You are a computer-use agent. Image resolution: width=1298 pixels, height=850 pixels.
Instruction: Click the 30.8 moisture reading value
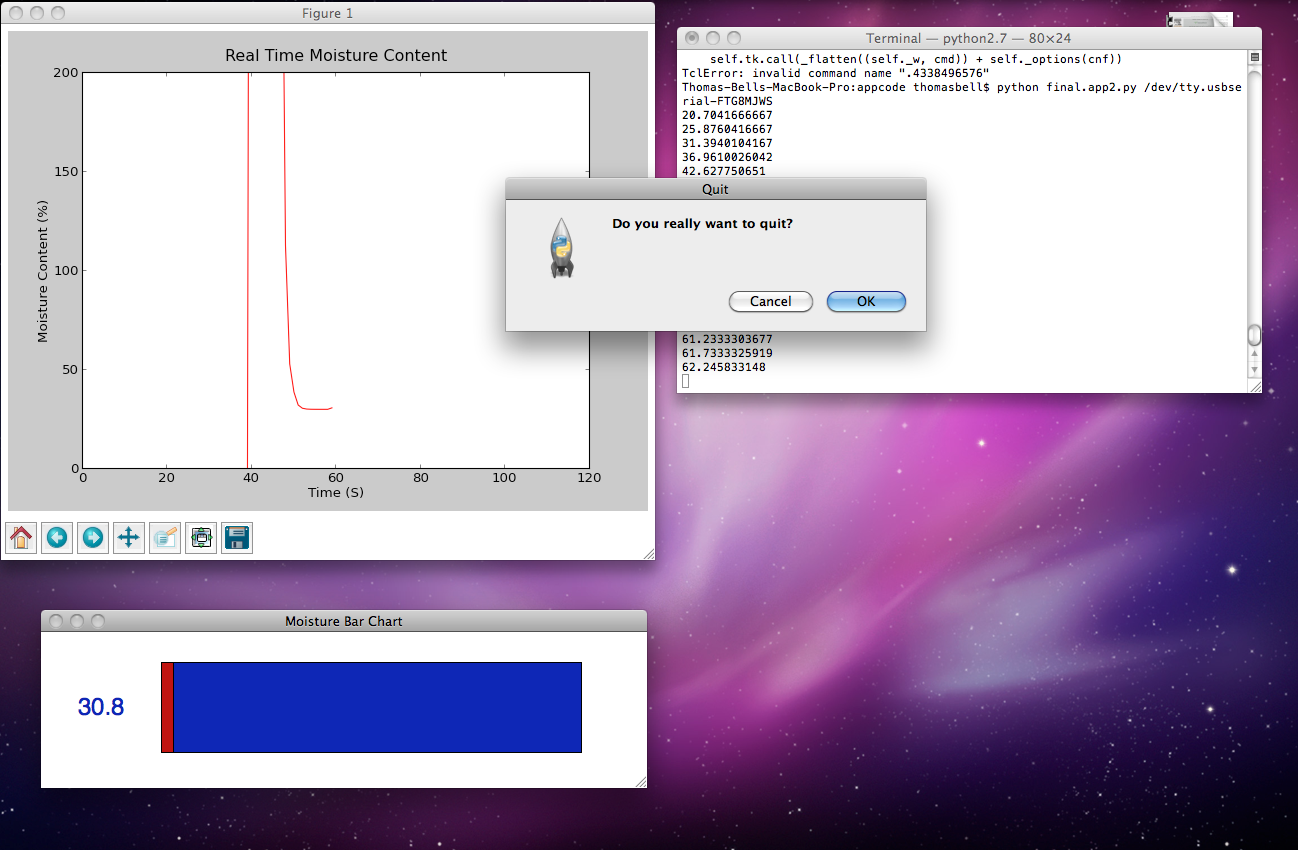[101, 707]
